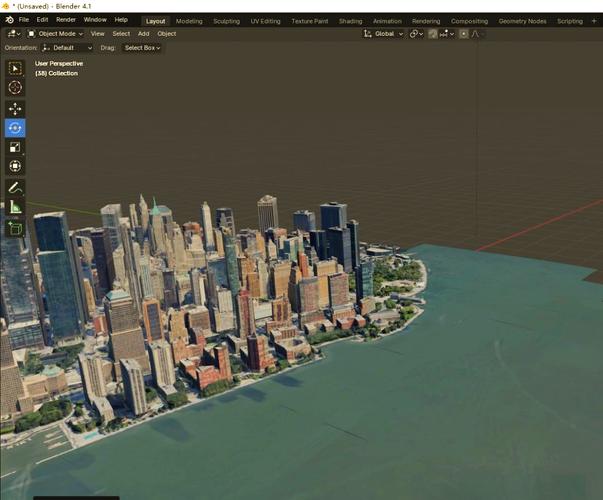This screenshot has height=500, width=603.
Task: Pick the Scale tool
Action: pos(15,147)
